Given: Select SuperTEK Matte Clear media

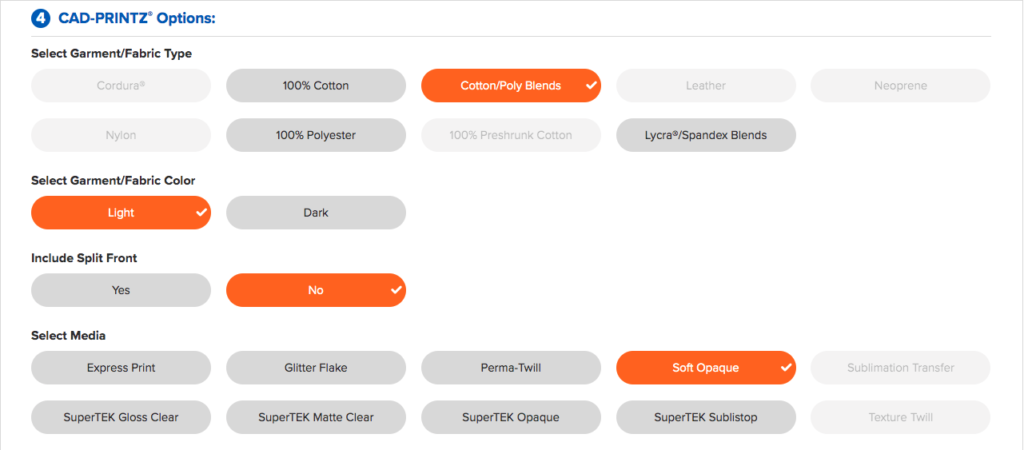Looking at the screenshot, I should pyautogui.click(x=316, y=417).
